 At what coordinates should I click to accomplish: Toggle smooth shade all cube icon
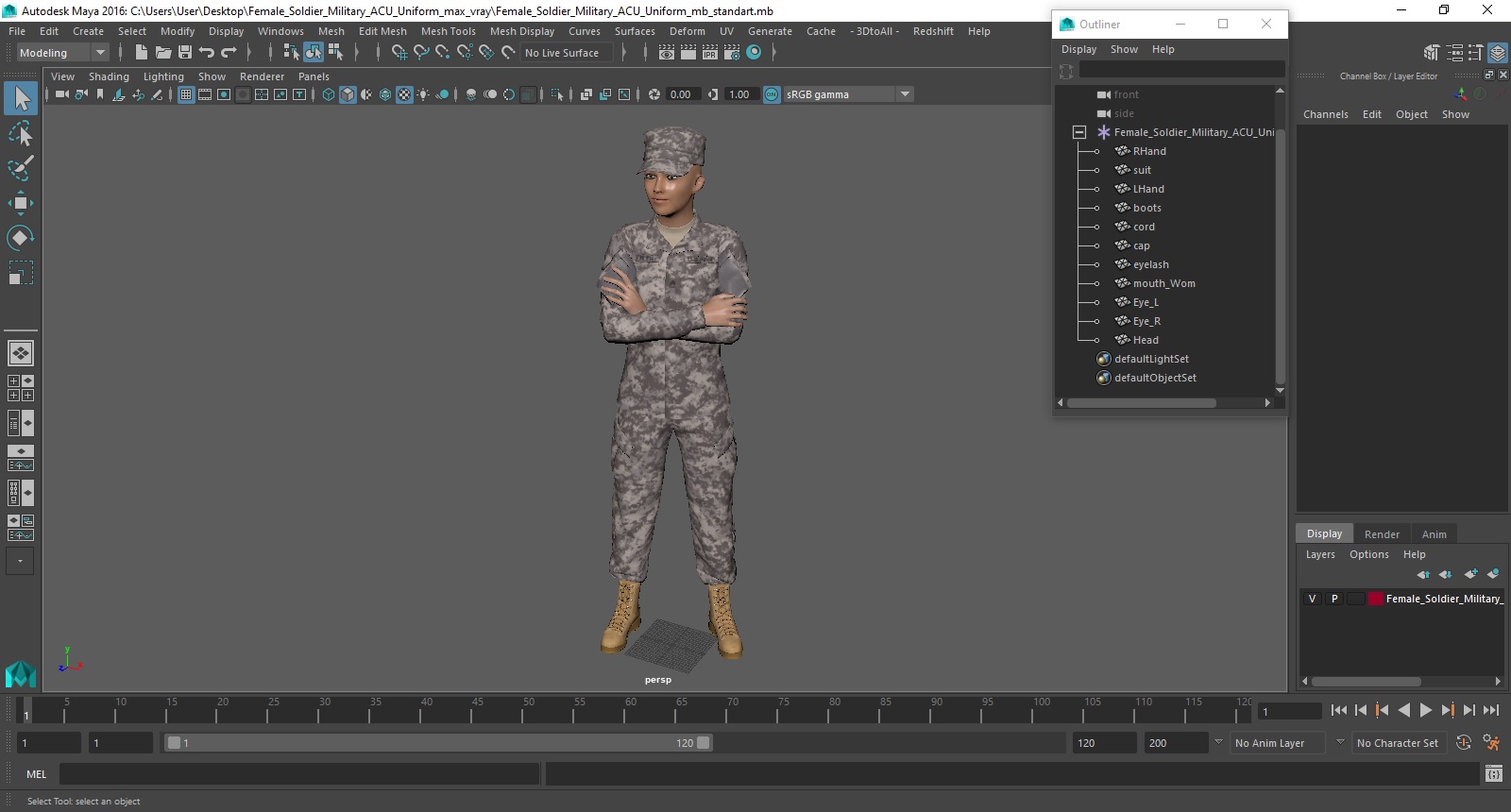(348, 94)
